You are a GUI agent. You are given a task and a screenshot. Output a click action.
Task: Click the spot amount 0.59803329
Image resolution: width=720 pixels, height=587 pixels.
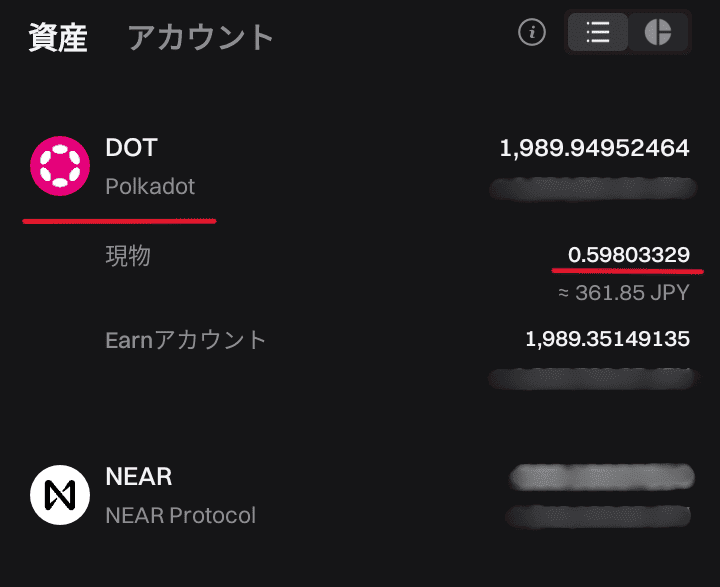pos(628,256)
